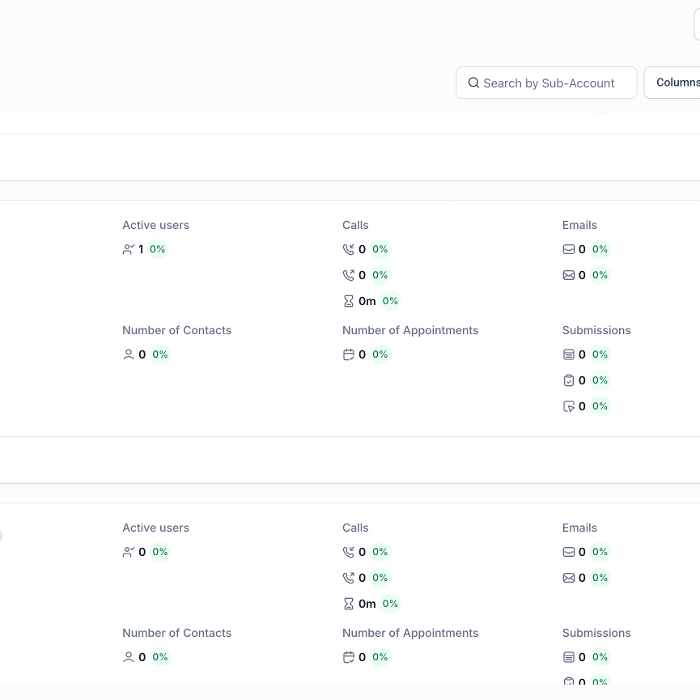Click the Number of Contacts label in first card
Image resolution: width=700 pixels, height=700 pixels.
click(x=176, y=330)
